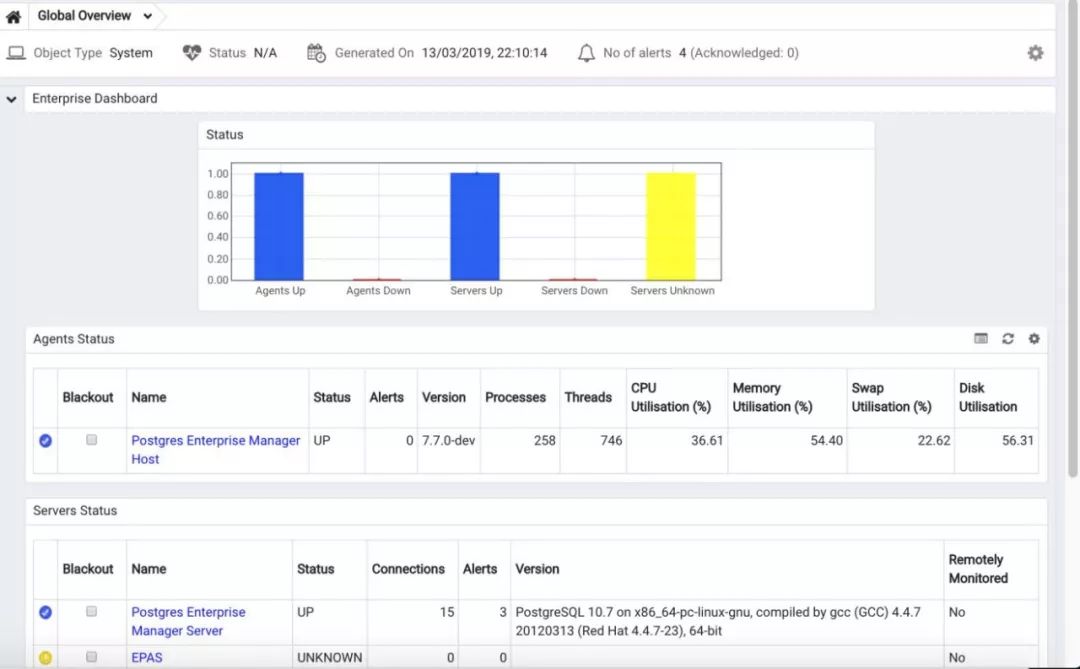1080x669 pixels.
Task: Click blue status icon of the Manager Server row
Action: 45,612
